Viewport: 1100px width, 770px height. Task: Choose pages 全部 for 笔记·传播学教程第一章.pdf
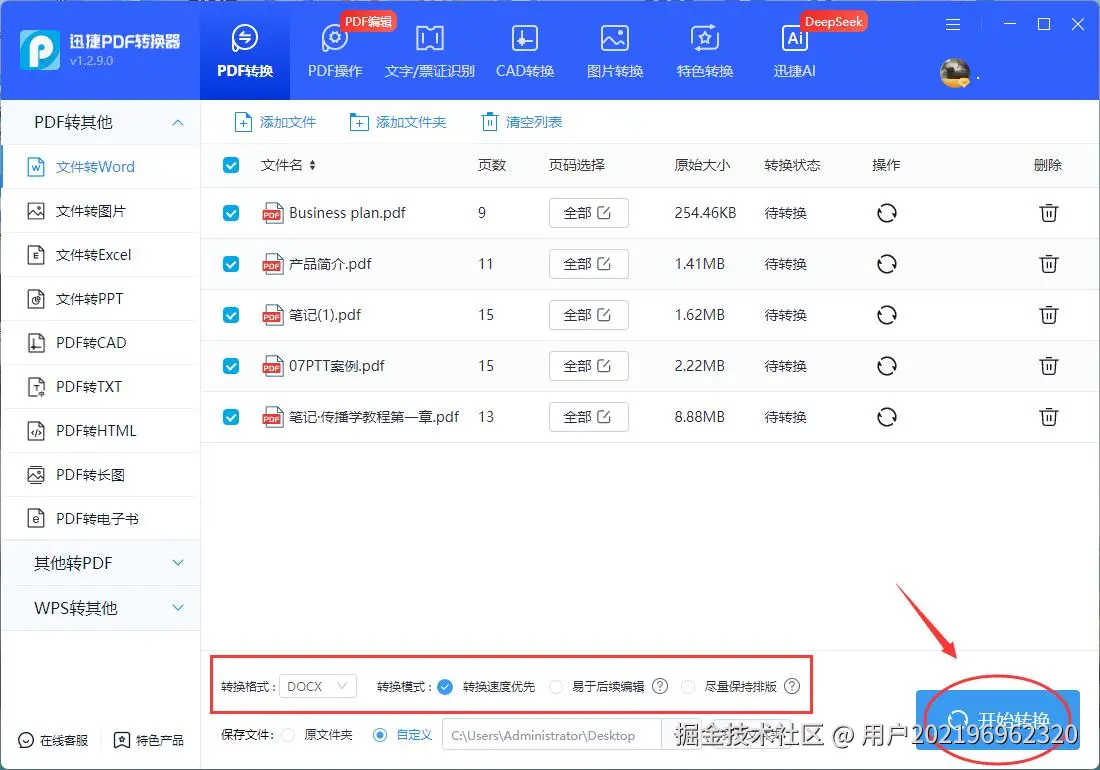pyautogui.click(x=589, y=417)
